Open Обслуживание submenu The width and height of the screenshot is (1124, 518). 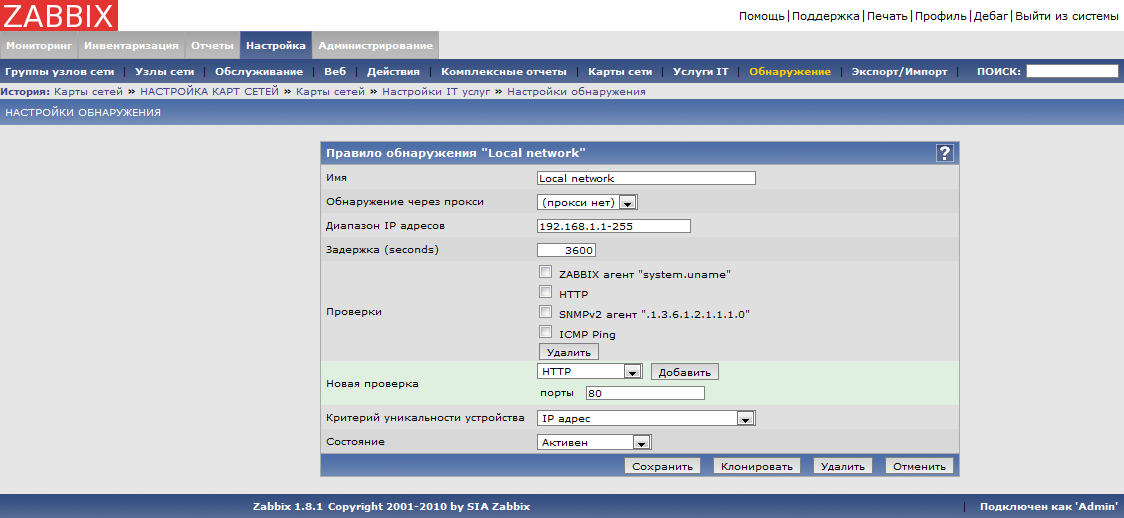(259, 72)
